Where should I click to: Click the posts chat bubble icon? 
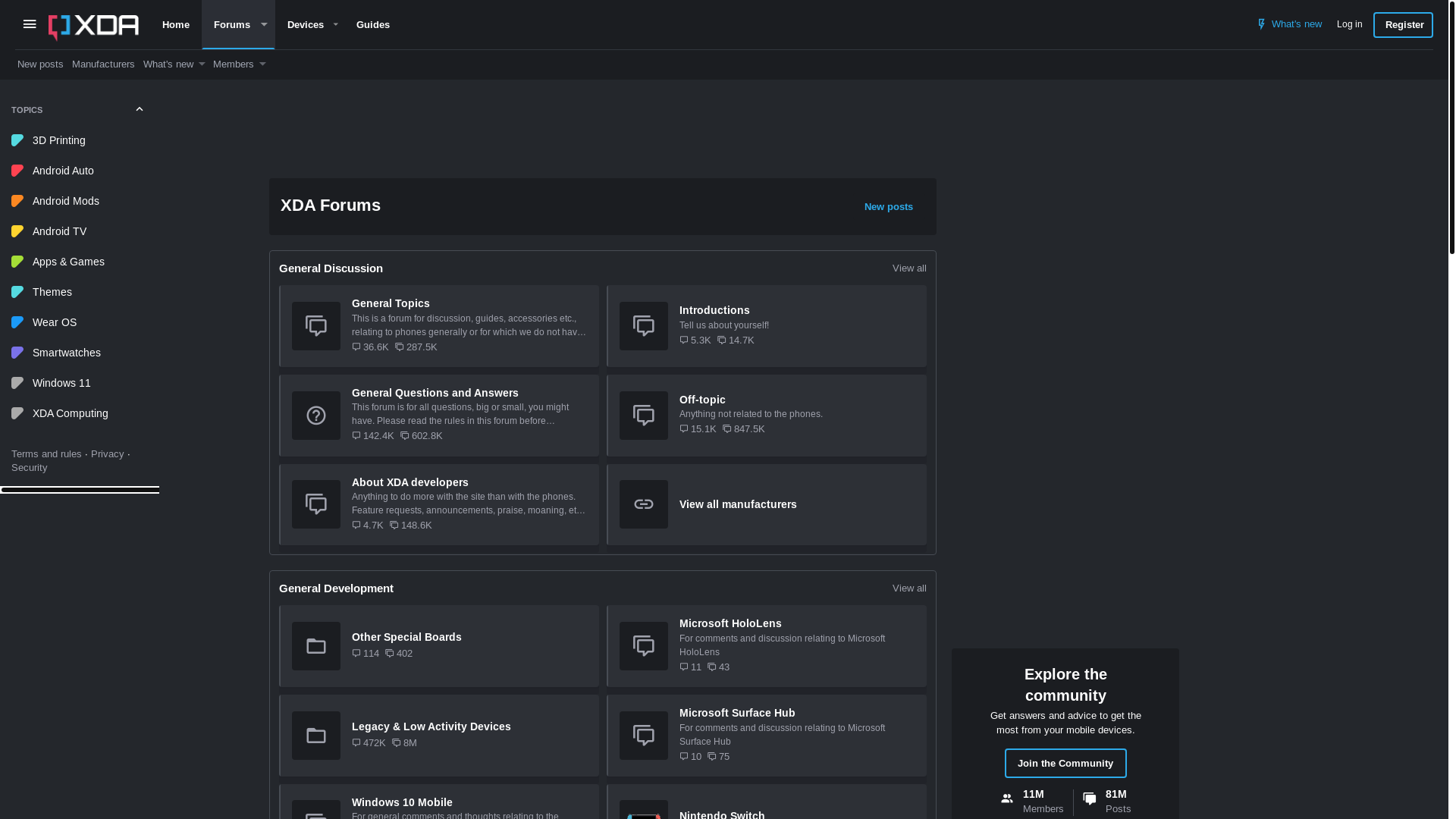pyautogui.click(x=1090, y=799)
